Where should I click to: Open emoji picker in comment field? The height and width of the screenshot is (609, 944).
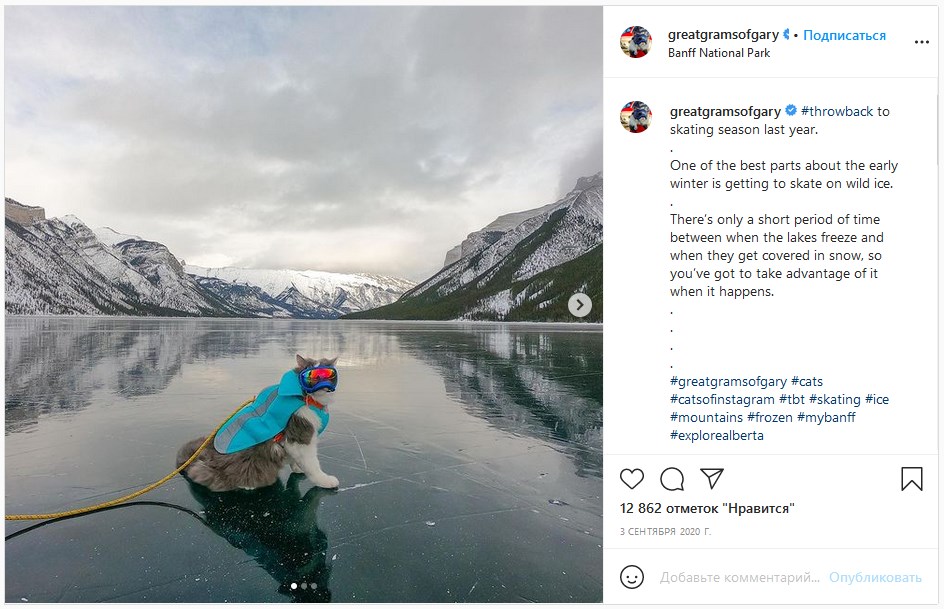tap(632, 577)
